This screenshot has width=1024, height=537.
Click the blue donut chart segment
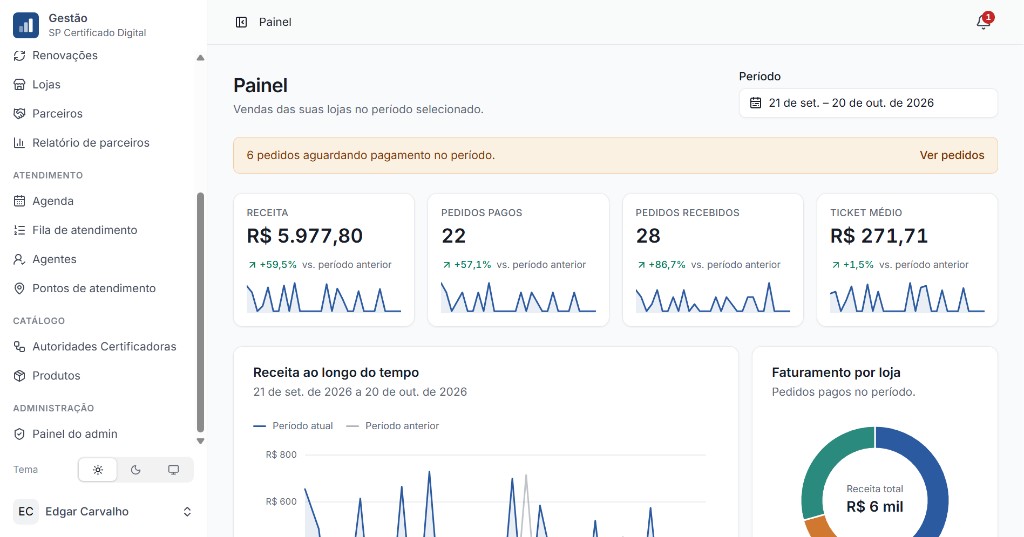935,483
